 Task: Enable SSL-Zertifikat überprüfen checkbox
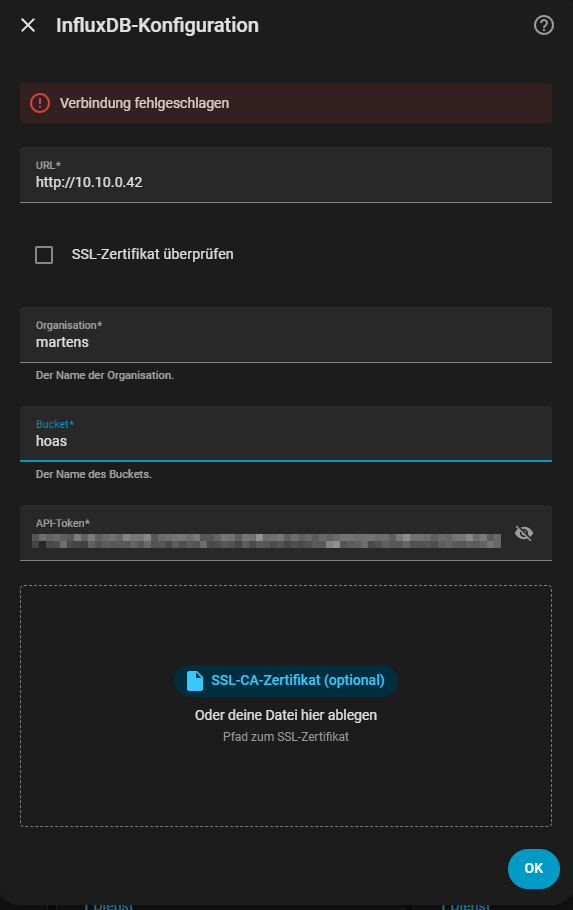44,255
